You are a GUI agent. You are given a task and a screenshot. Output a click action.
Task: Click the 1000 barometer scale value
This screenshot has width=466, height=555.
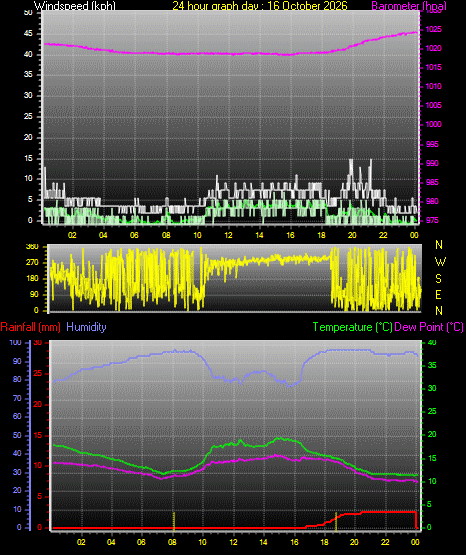pos(433,124)
